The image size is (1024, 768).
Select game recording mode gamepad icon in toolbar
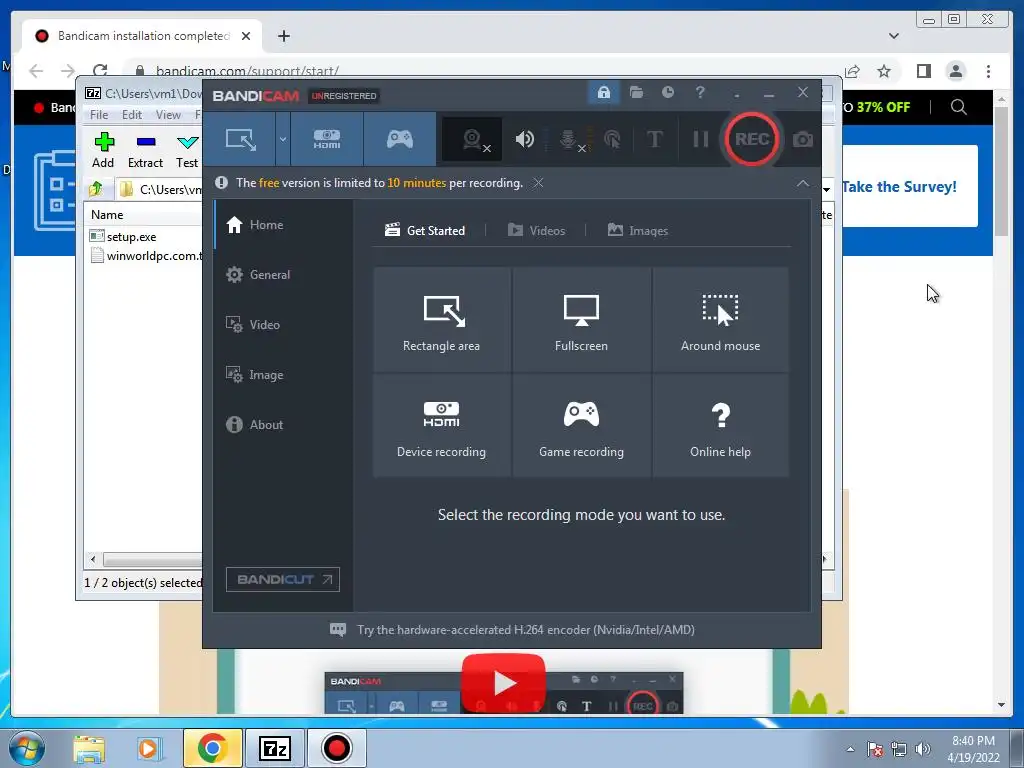400,139
